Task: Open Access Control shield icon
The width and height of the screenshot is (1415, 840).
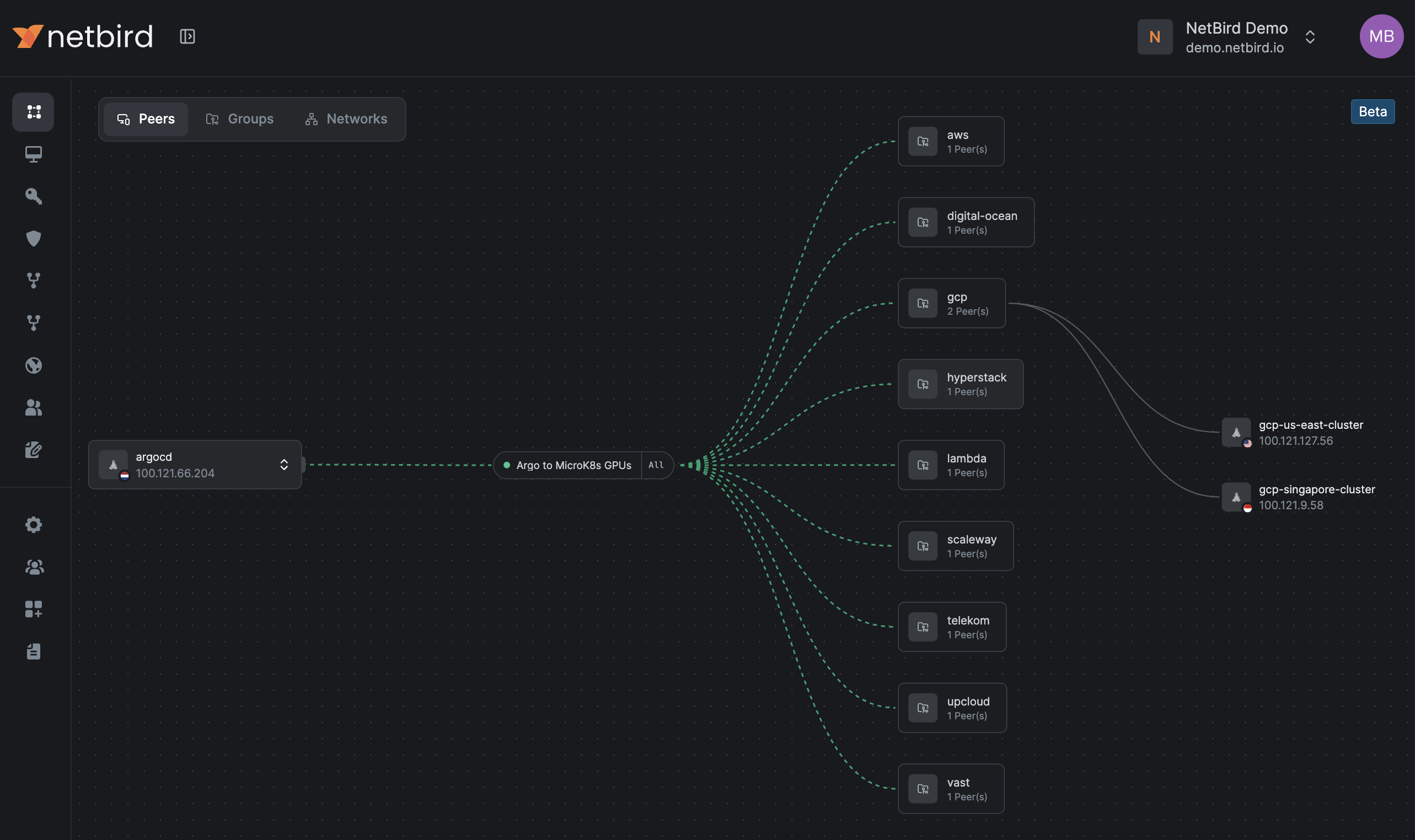Action: [34, 238]
